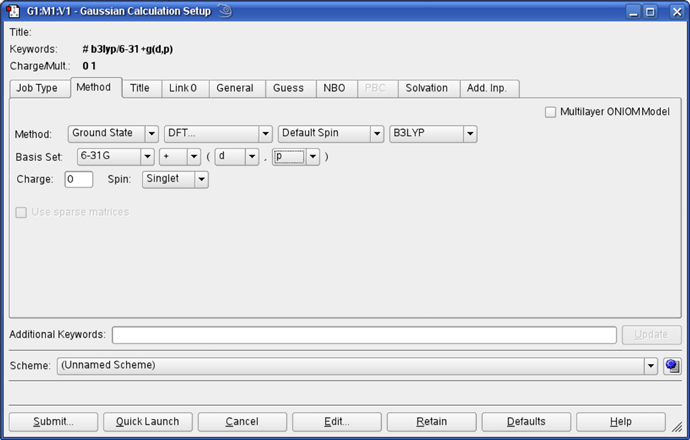690x440 pixels.
Task: Click the scheme save icon beside Scheme dropdown
Action: [x=672, y=366]
